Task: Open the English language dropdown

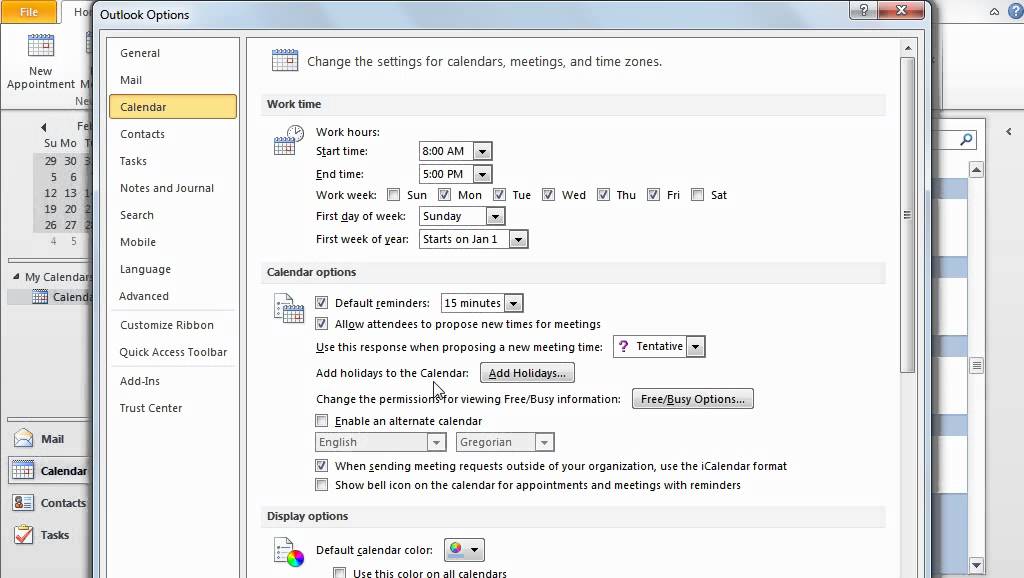Action: pos(436,442)
